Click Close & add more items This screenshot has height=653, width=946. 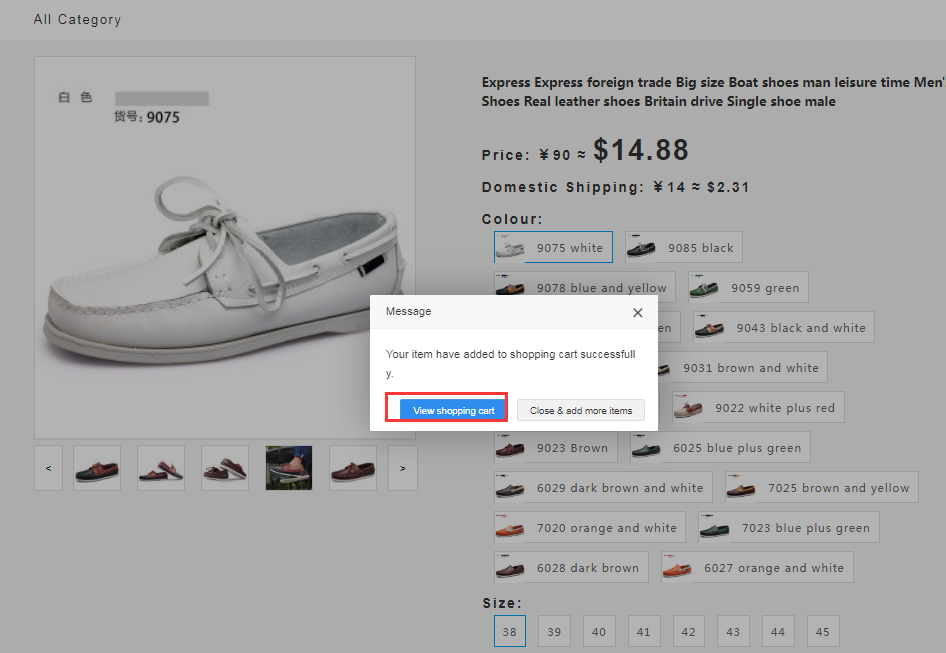point(580,410)
